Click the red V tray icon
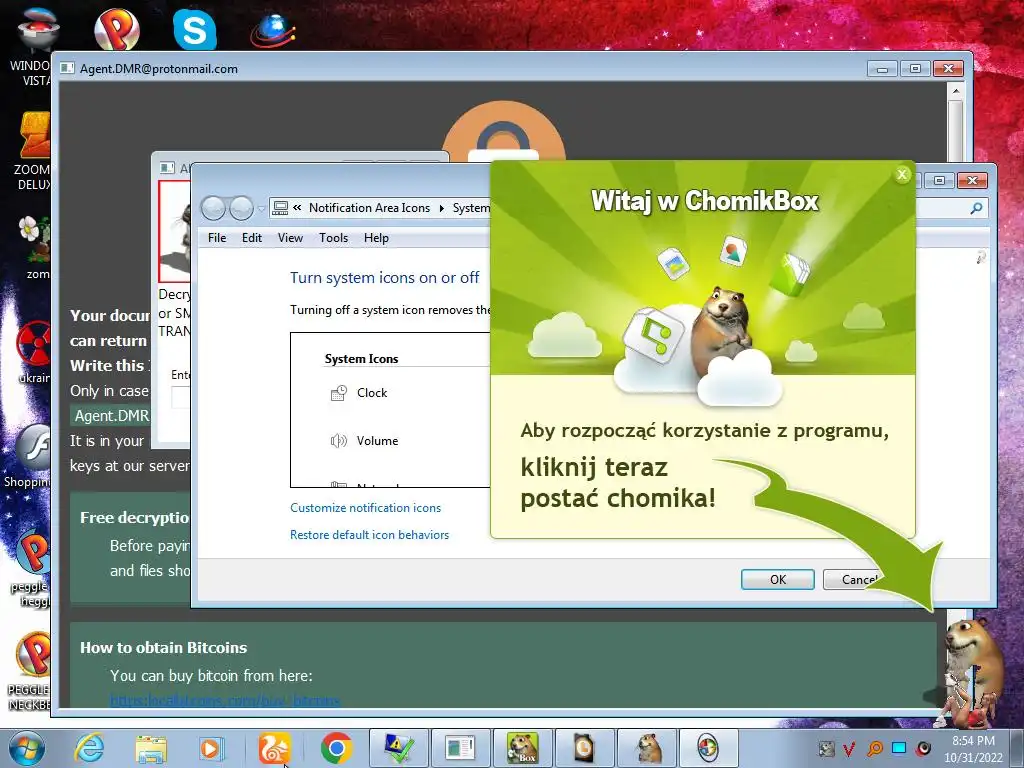The width and height of the screenshot is (1024, 768). (849, 749)
